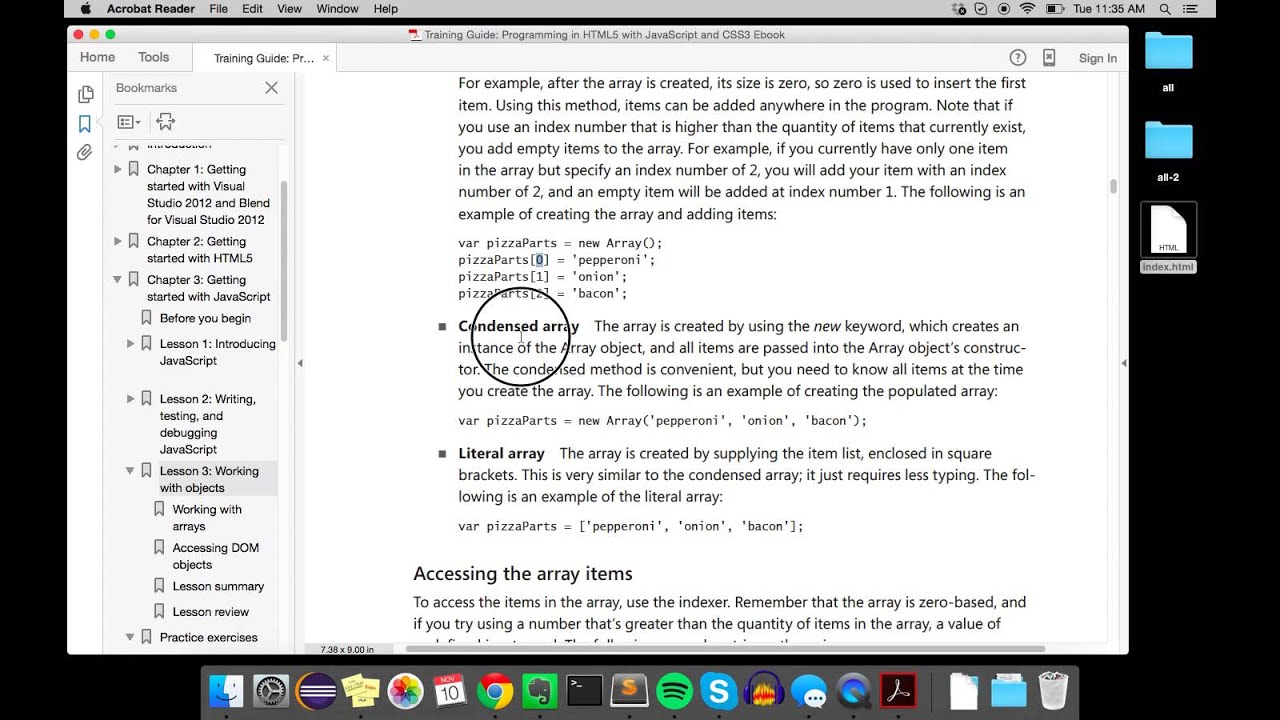Click the document horizontal scrollbar

[x=725, y=649]
